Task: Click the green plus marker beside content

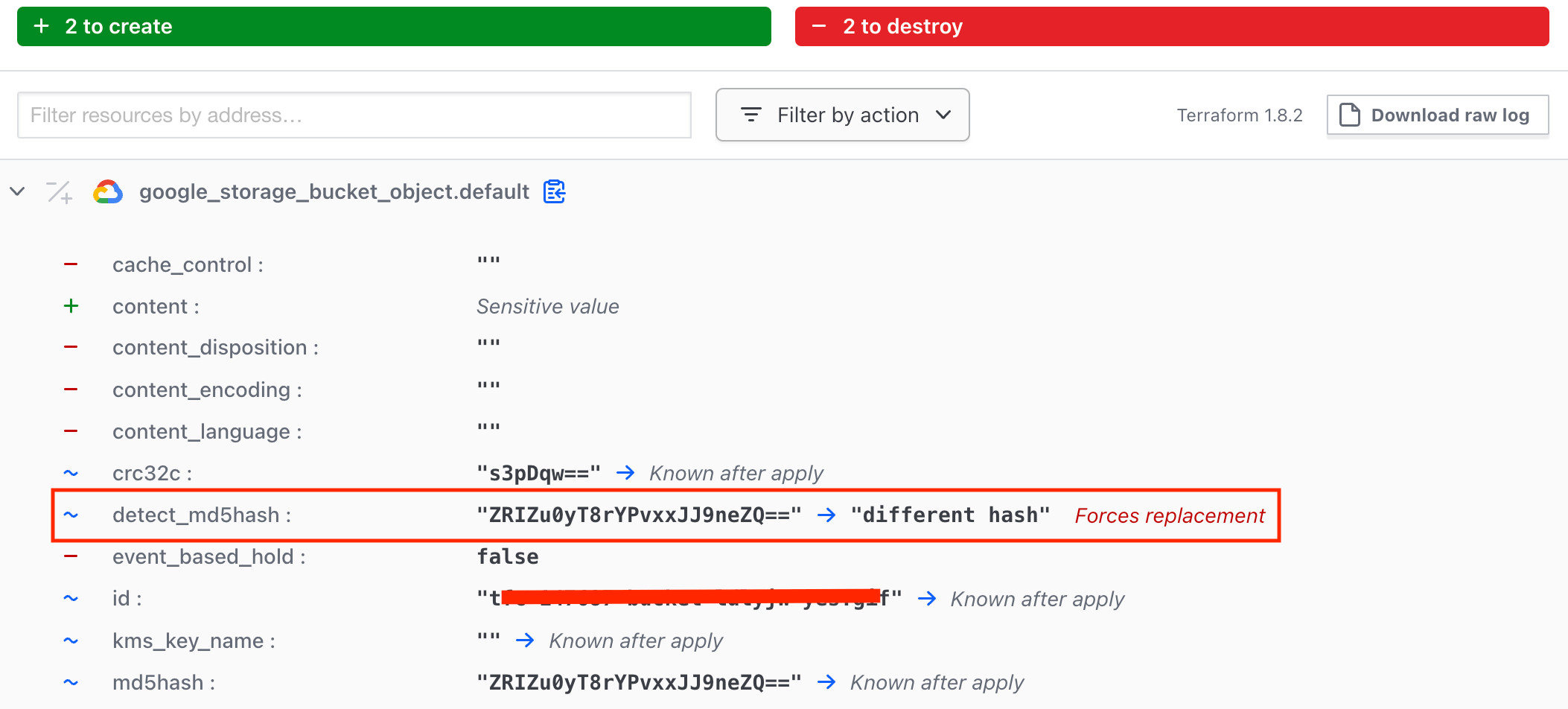Action: (71, 305)
